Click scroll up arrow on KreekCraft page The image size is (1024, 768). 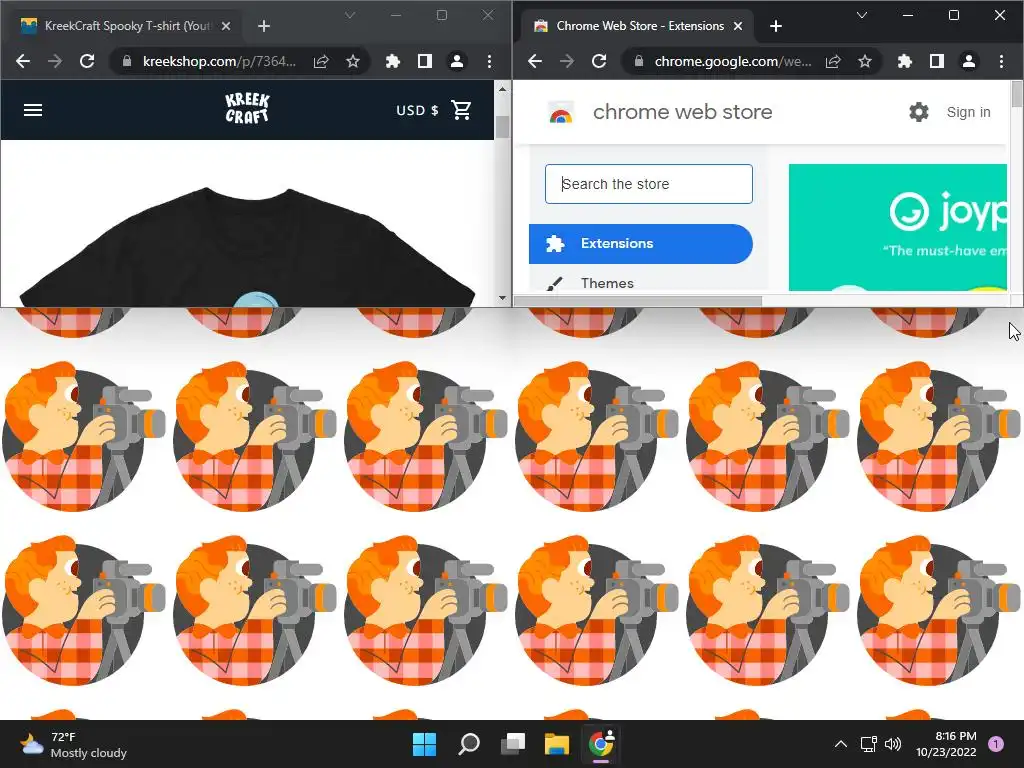point(502,89)
